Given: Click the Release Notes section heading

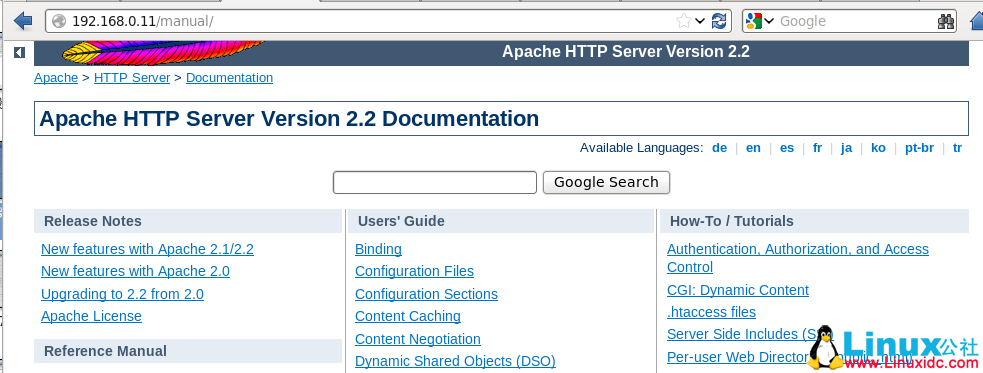Looking at the screenshot, I should pos(93,221).
